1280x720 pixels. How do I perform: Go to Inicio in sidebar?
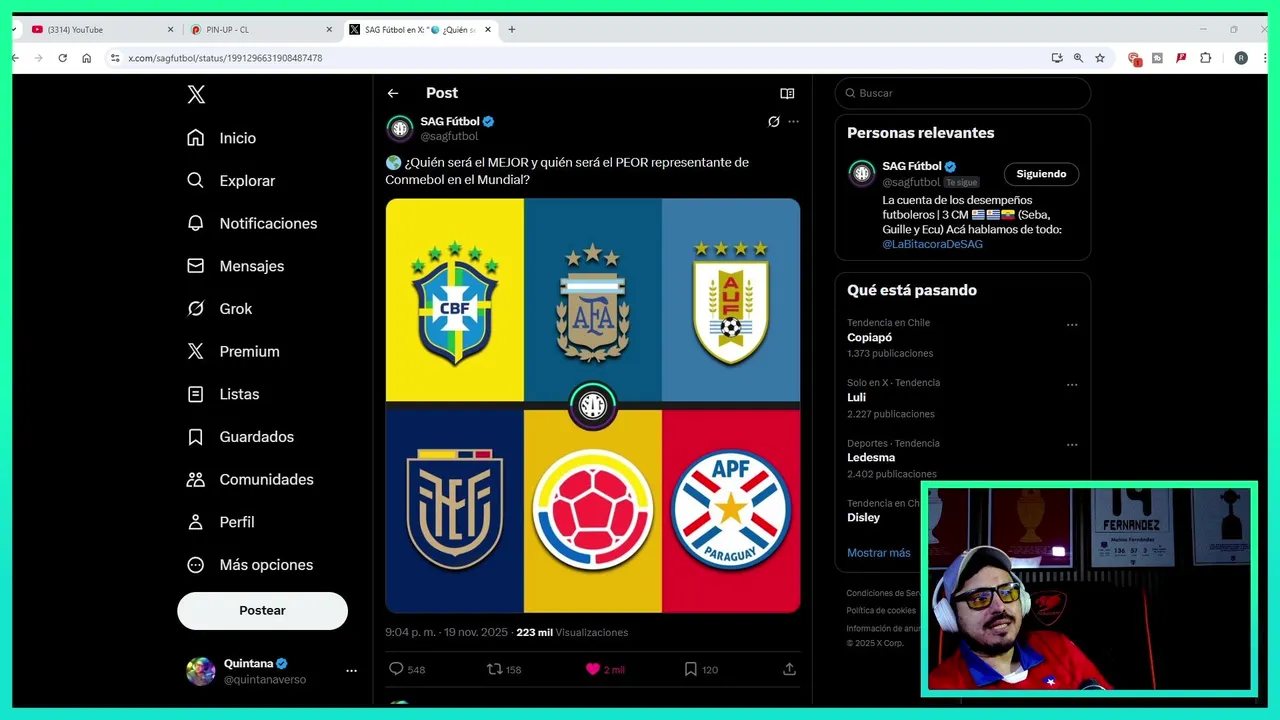(x=222, y=138)
